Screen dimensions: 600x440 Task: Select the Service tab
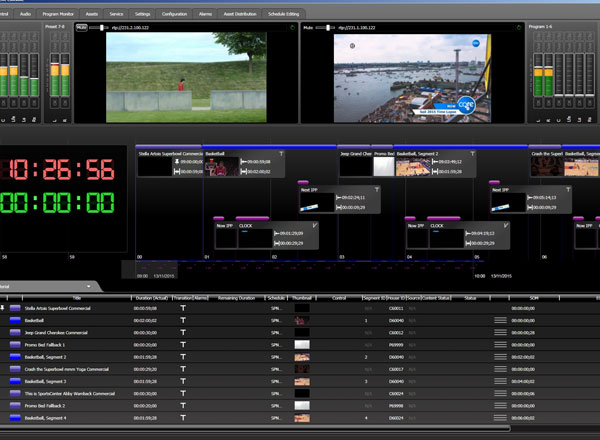pos(116,14)
